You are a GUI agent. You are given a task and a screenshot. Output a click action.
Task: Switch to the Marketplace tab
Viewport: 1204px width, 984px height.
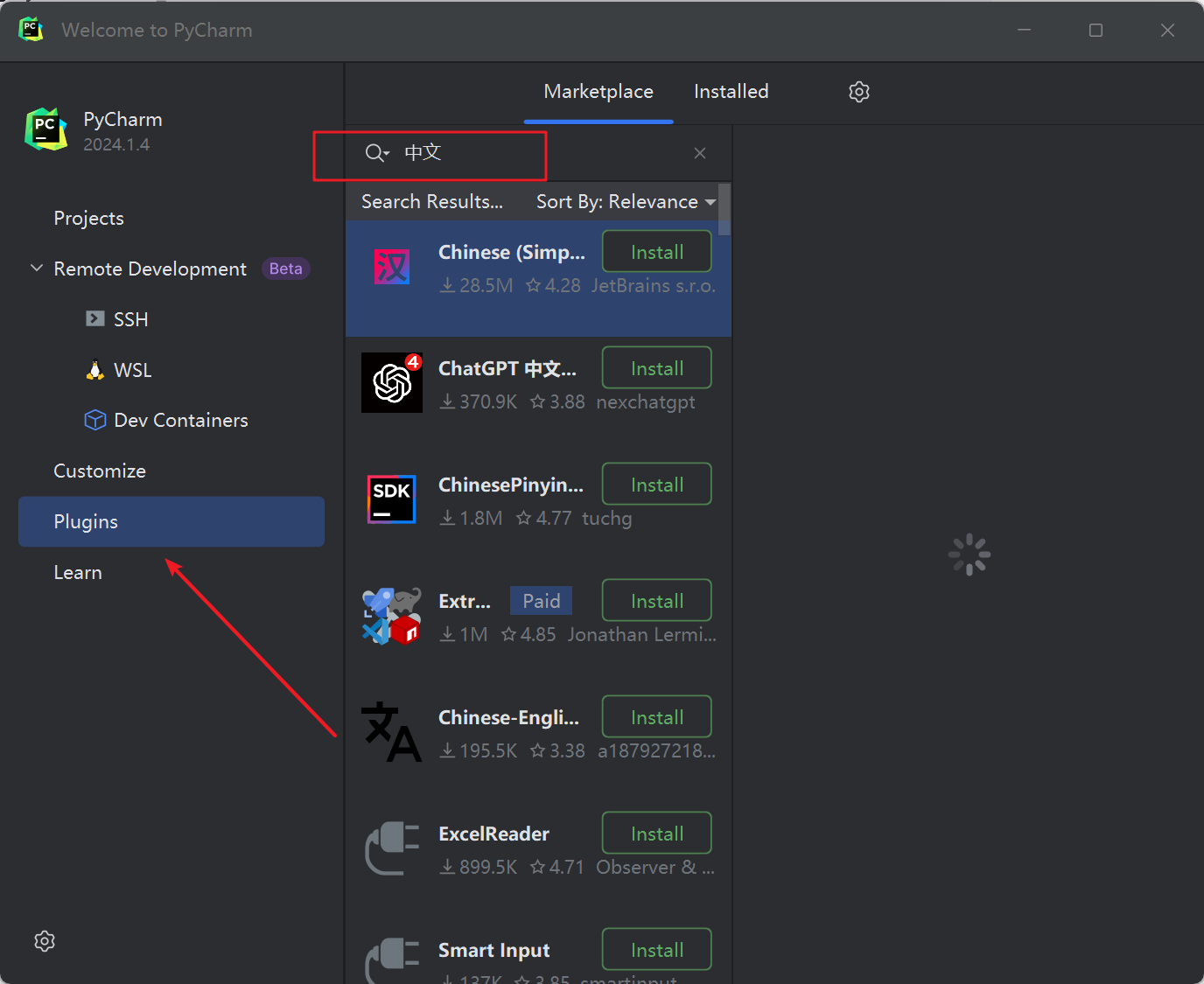[x=598, y=92]
